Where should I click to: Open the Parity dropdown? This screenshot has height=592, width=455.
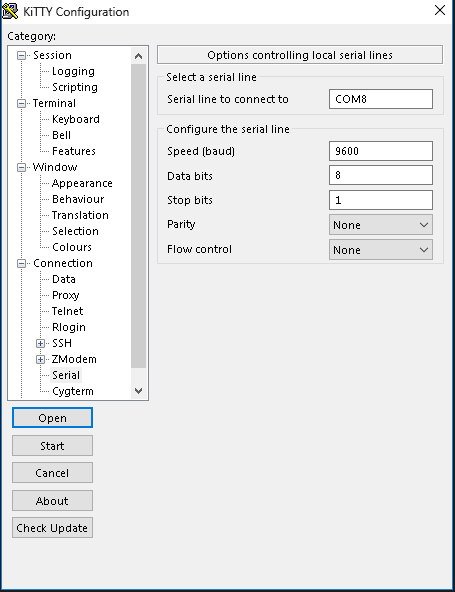click(x=381, y=225)
